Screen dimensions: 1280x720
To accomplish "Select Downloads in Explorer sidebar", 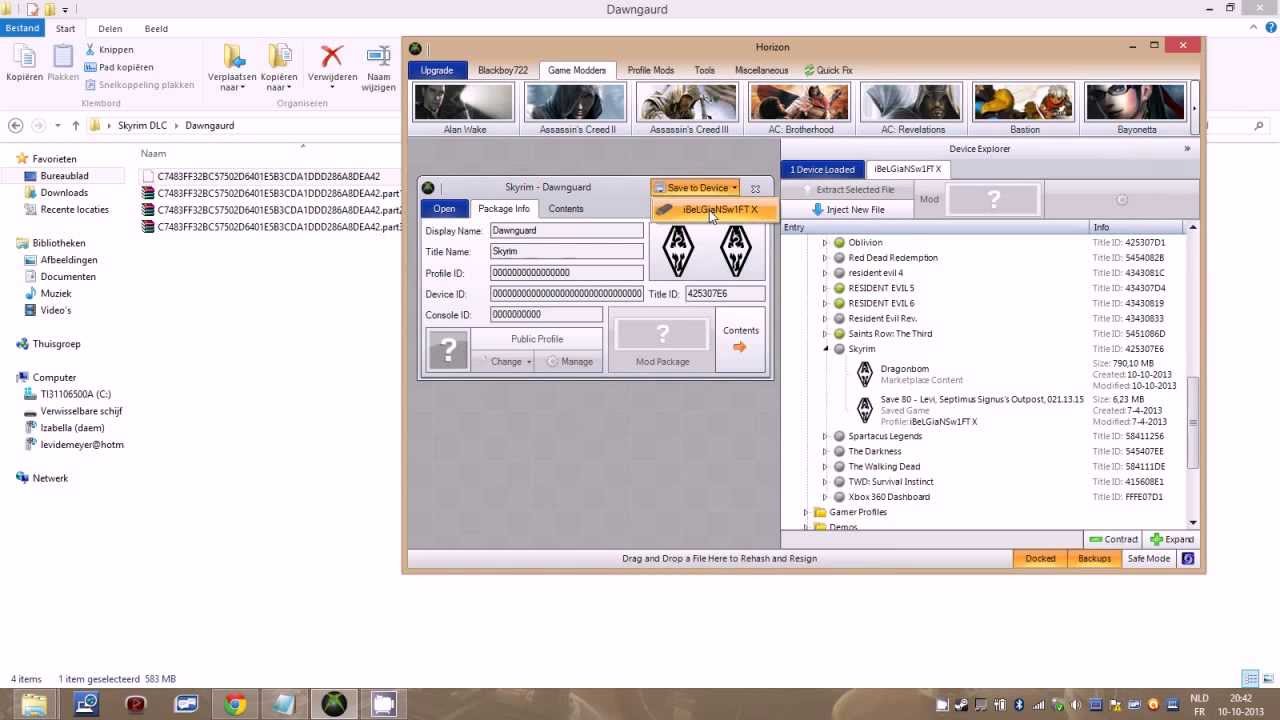I will point(64,193).
